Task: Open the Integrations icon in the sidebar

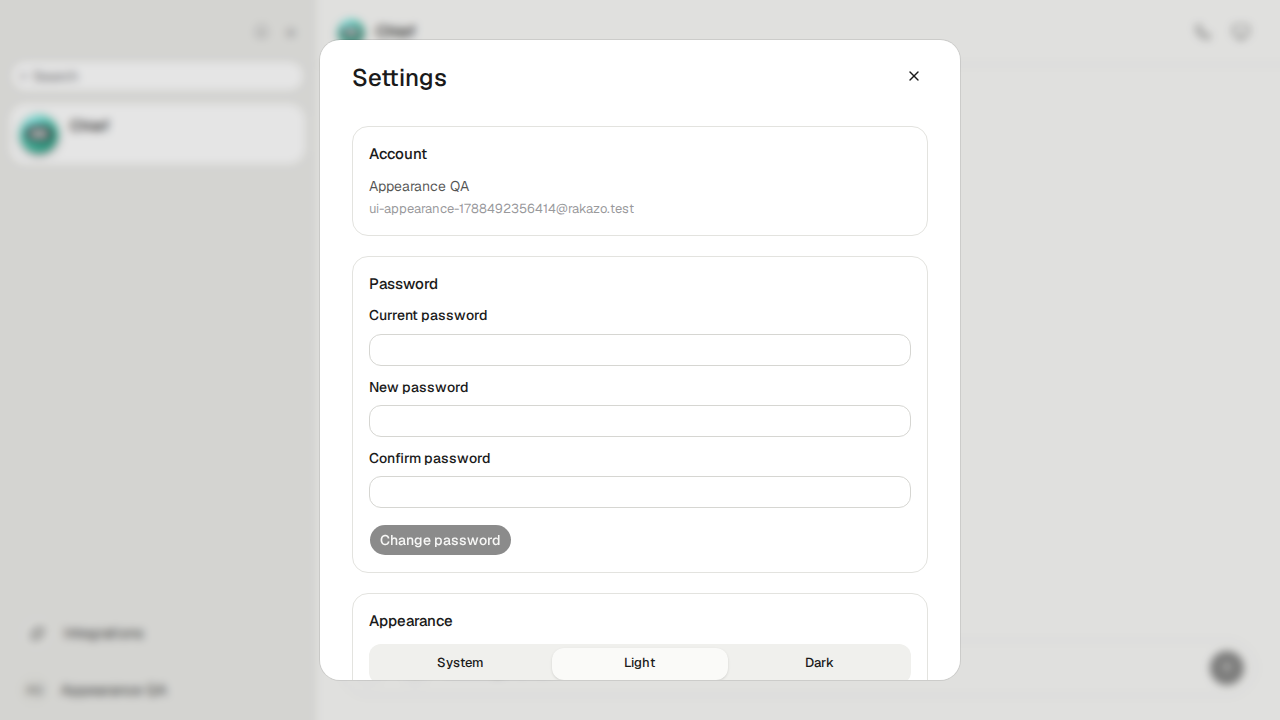Action: click(38, 633)
